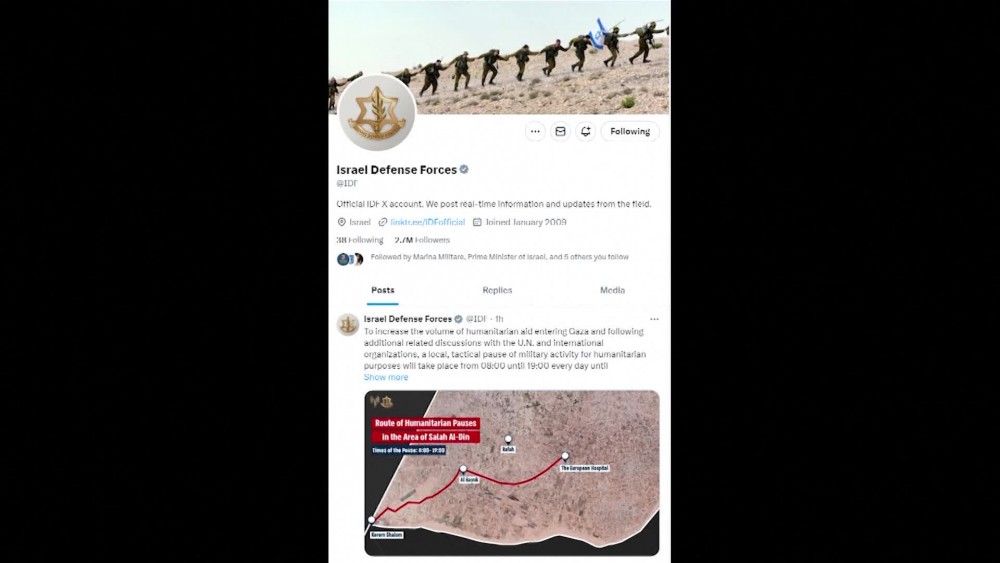Click the Following button
This screenshot has width=1000, height=563.
630,131
